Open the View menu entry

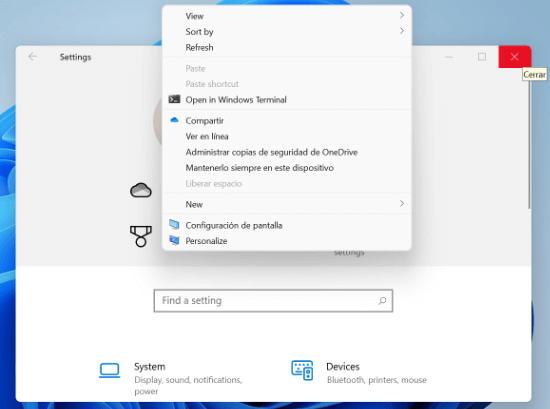[x=287, y=16]
